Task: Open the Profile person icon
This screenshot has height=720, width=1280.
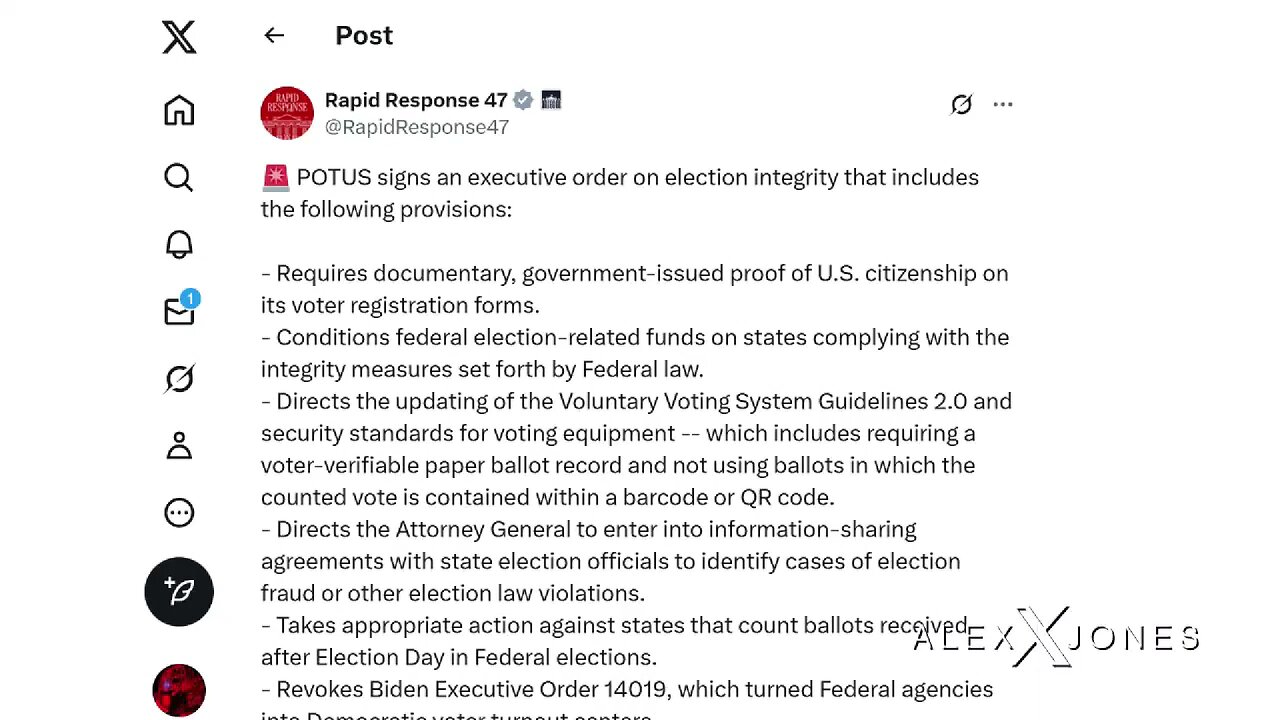Action: (179, 446)
